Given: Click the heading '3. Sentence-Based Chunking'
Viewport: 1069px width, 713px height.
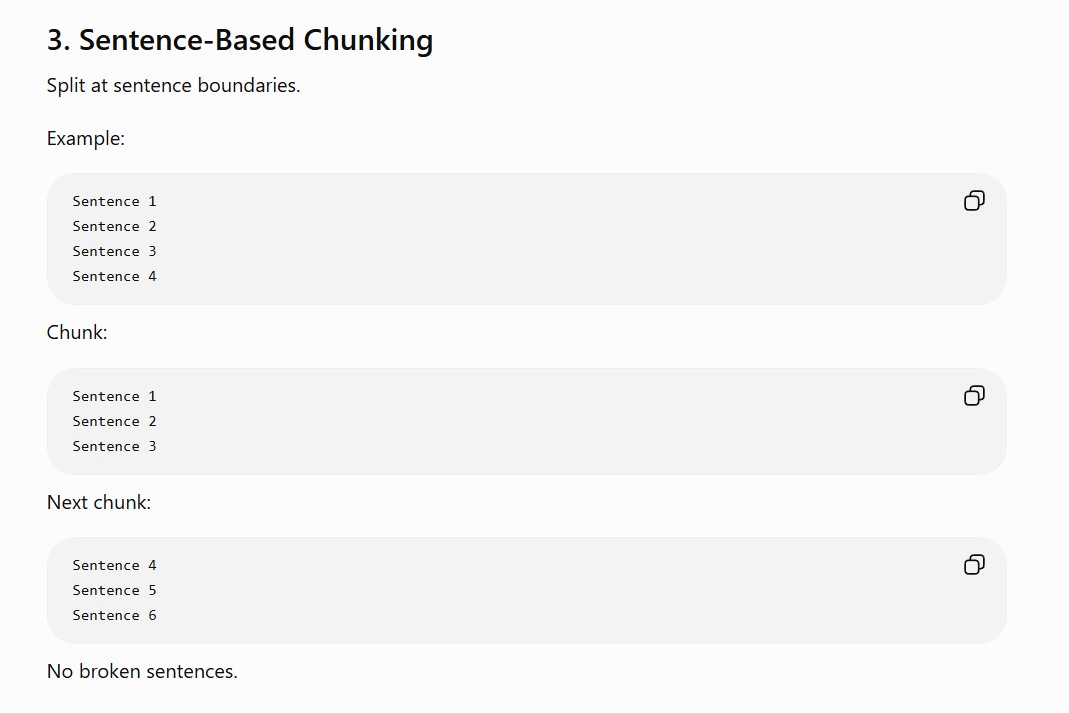Looking at the screenshot, I should (x=240, y=40).
